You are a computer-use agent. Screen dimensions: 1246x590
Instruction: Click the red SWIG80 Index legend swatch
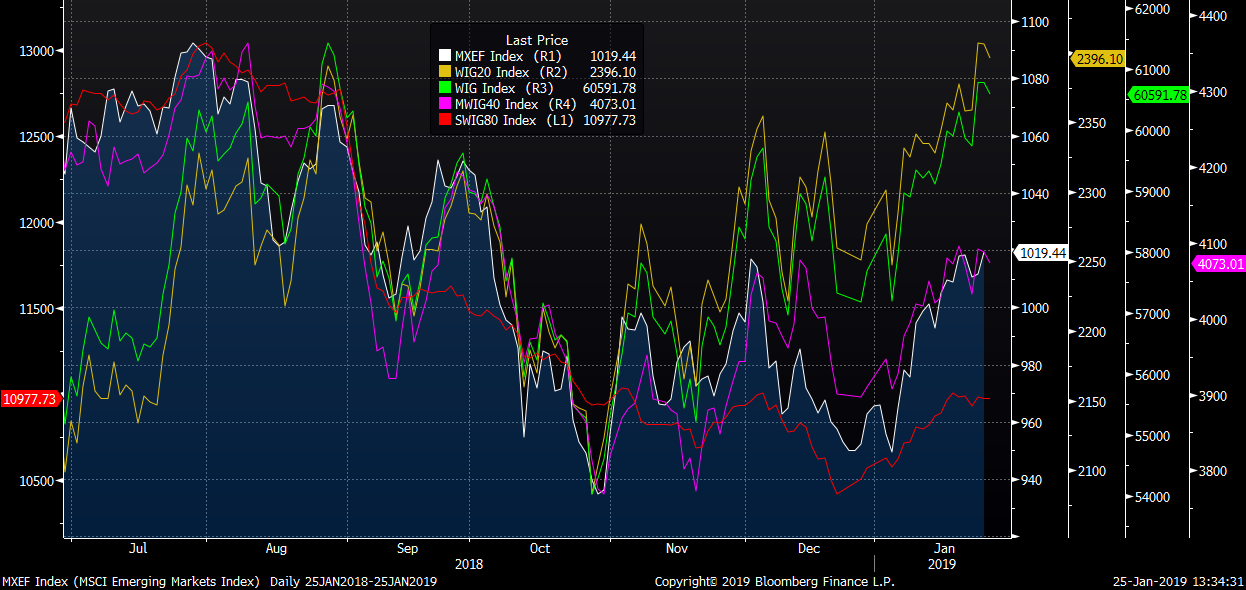pos(445,120)
